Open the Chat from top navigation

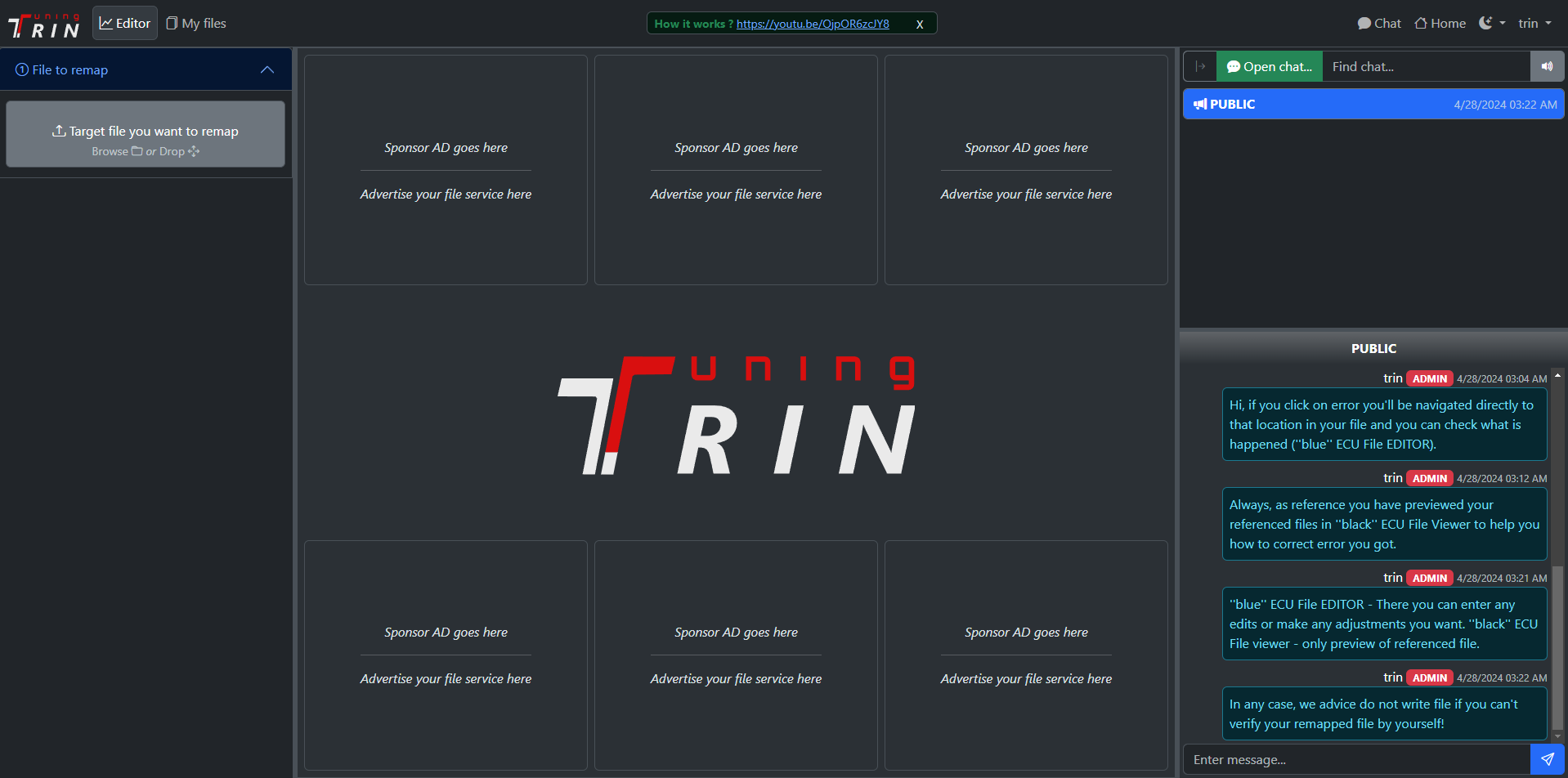[x=1379, y=24]
